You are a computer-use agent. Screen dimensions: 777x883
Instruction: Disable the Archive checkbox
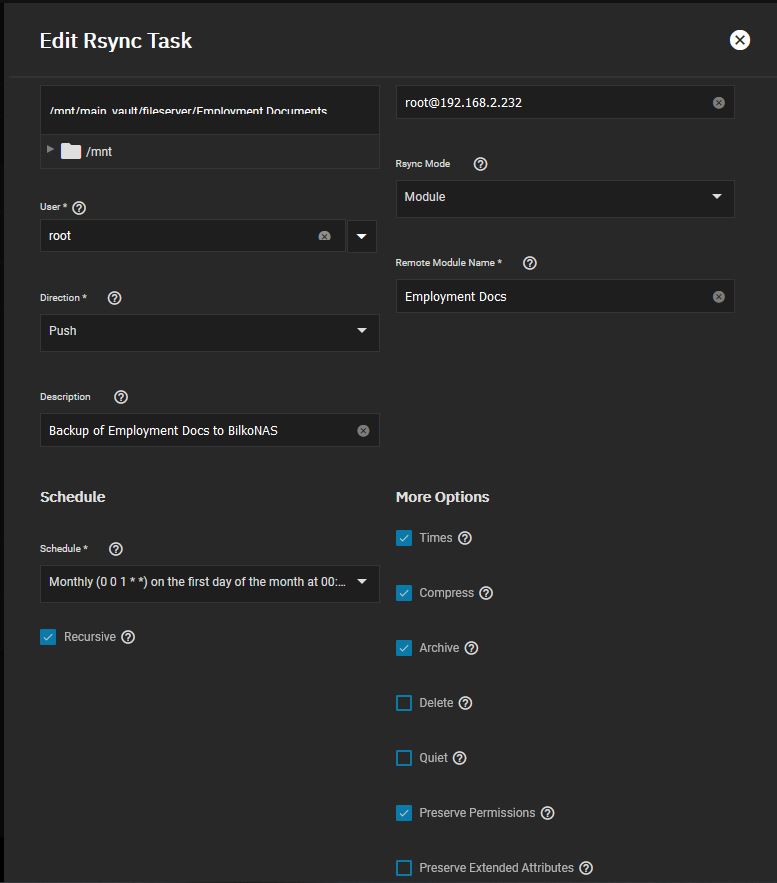(404, 648)
